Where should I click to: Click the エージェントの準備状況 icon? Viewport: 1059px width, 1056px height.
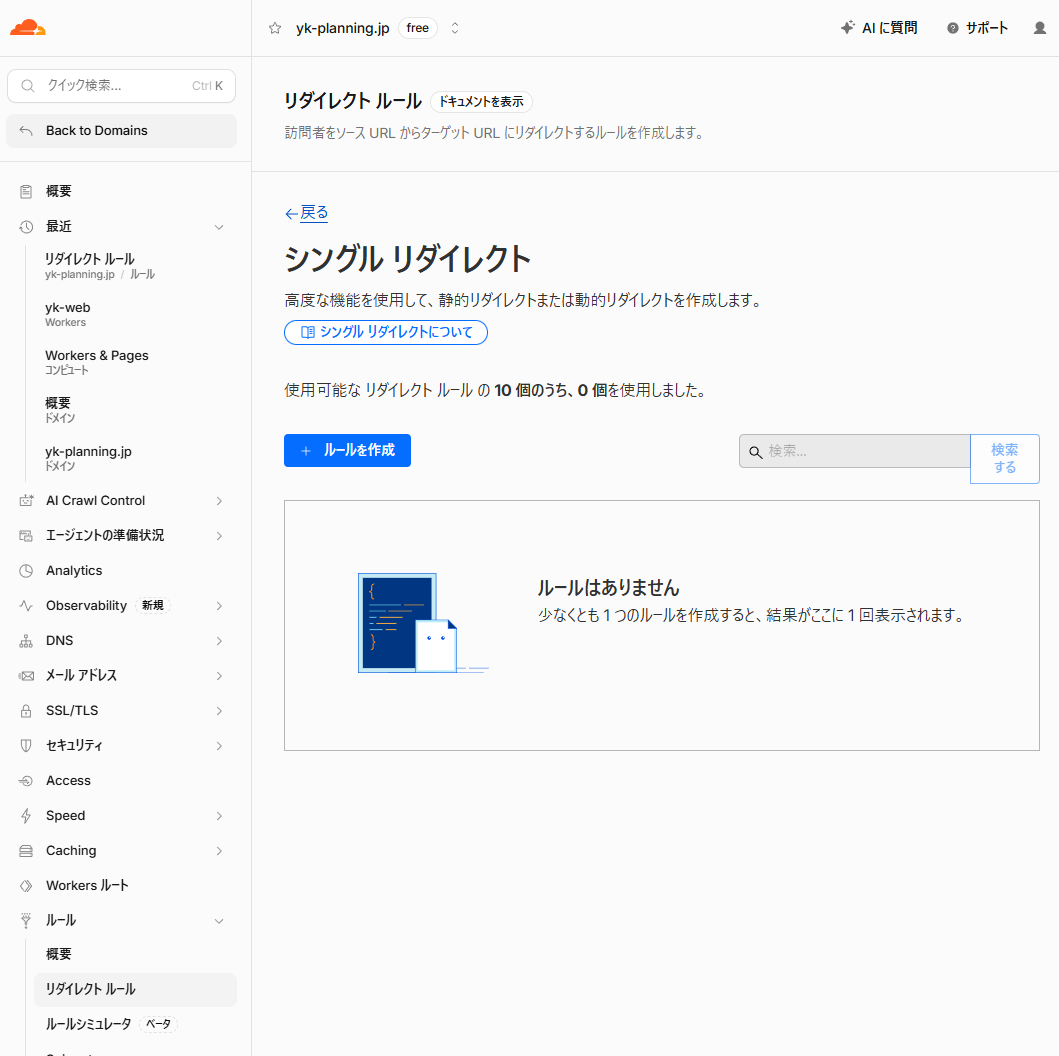(x=26, y=536)
